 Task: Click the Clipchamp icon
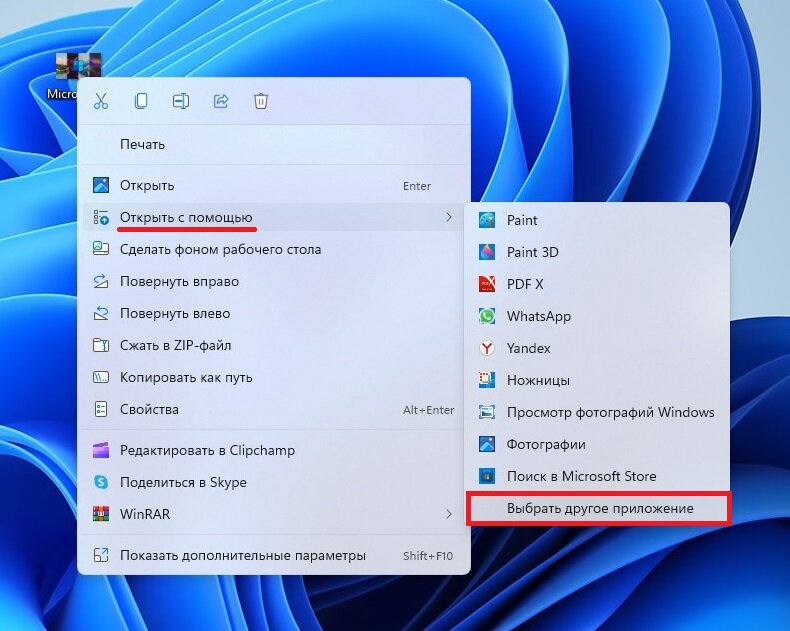101,450
